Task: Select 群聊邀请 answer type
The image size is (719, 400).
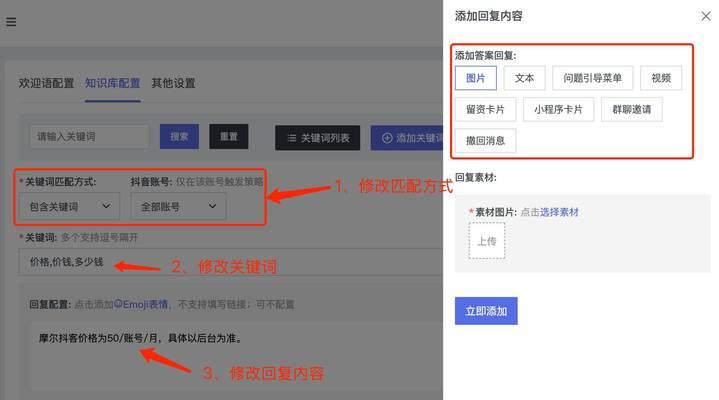Action: click(631, 109)
